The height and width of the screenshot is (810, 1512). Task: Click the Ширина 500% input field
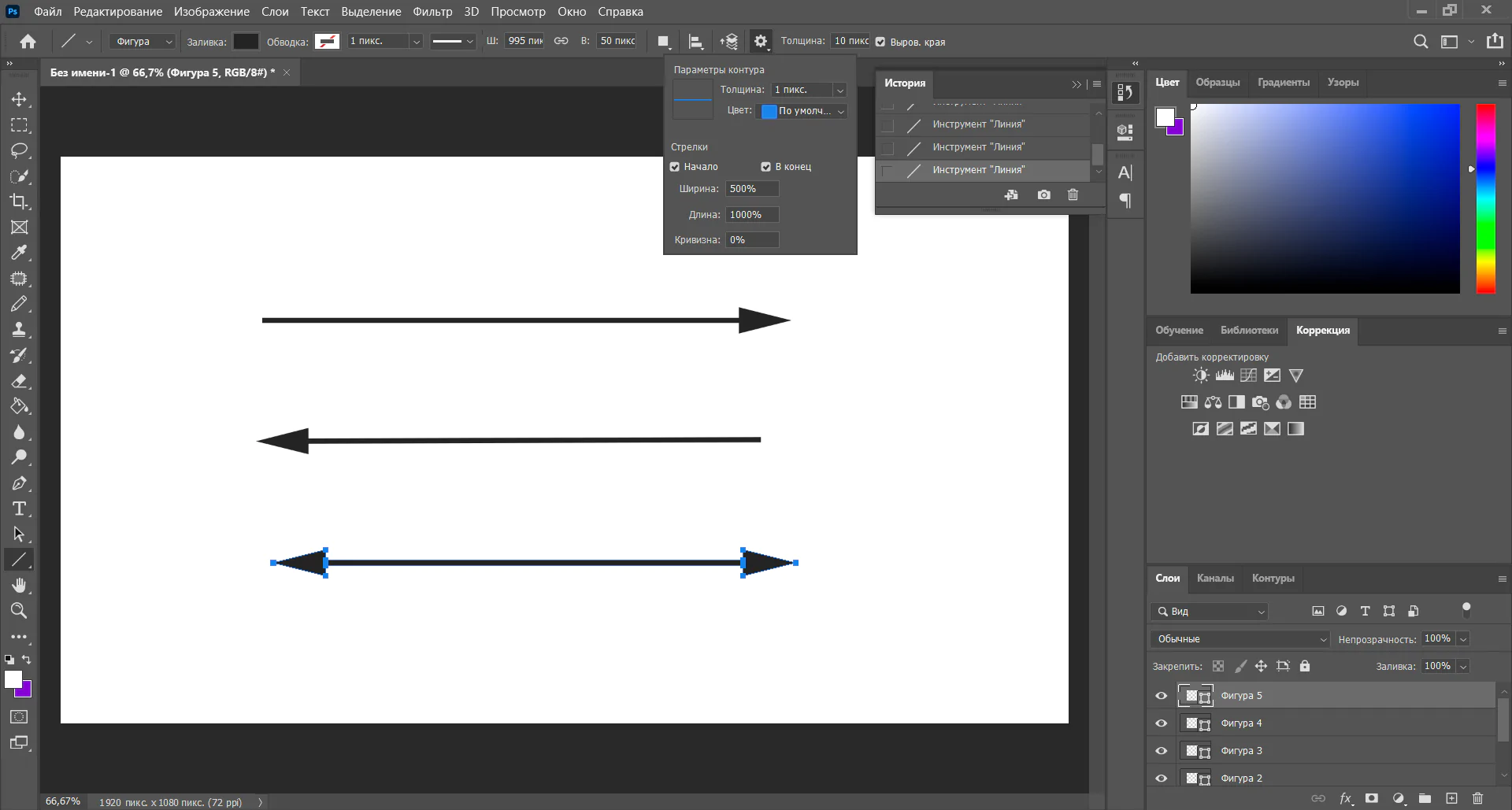click(751, 189)
